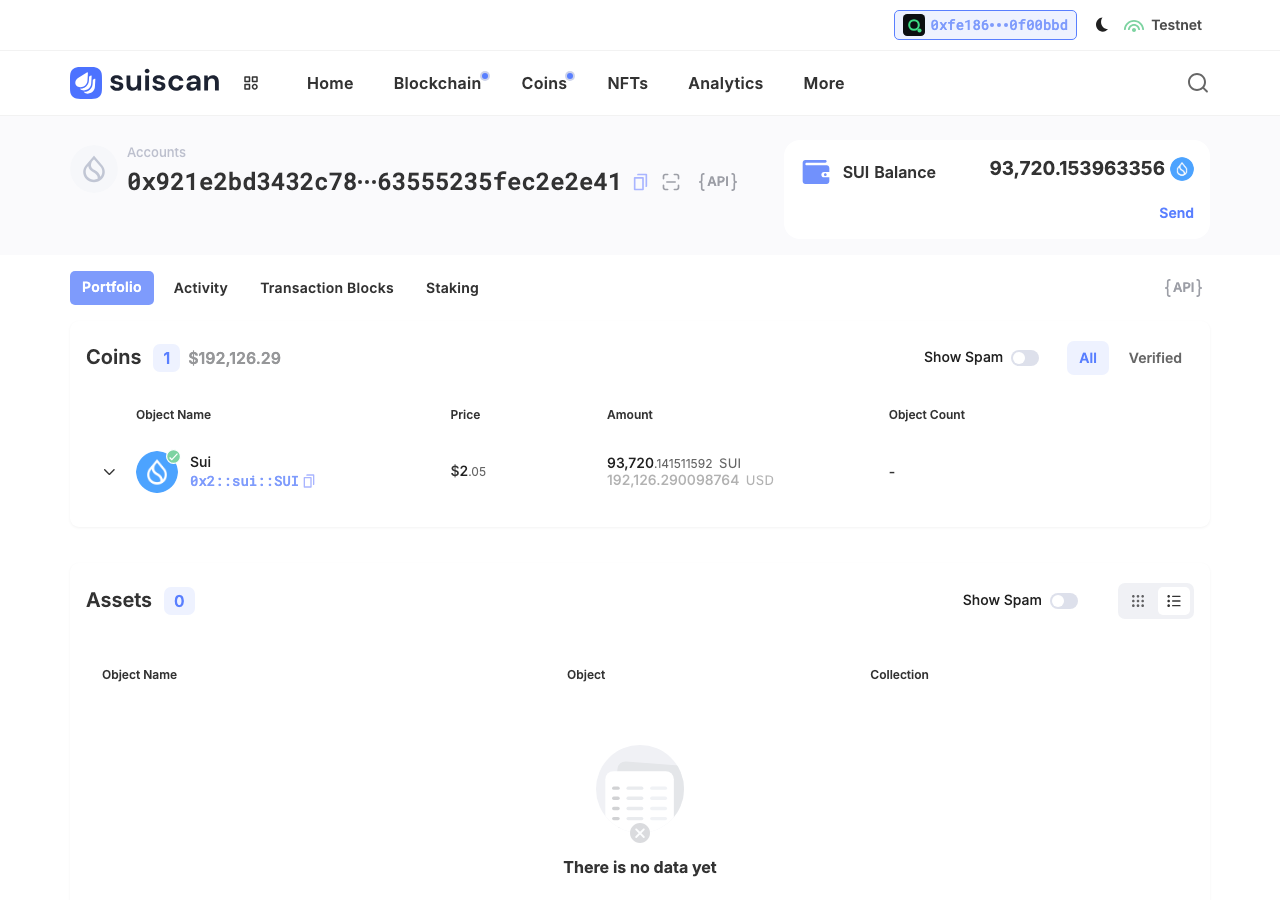Image resolution: width=1280 pixels, height=900 pixels.
Task: Show QR code for account address
Action: [x=671, y=182]
